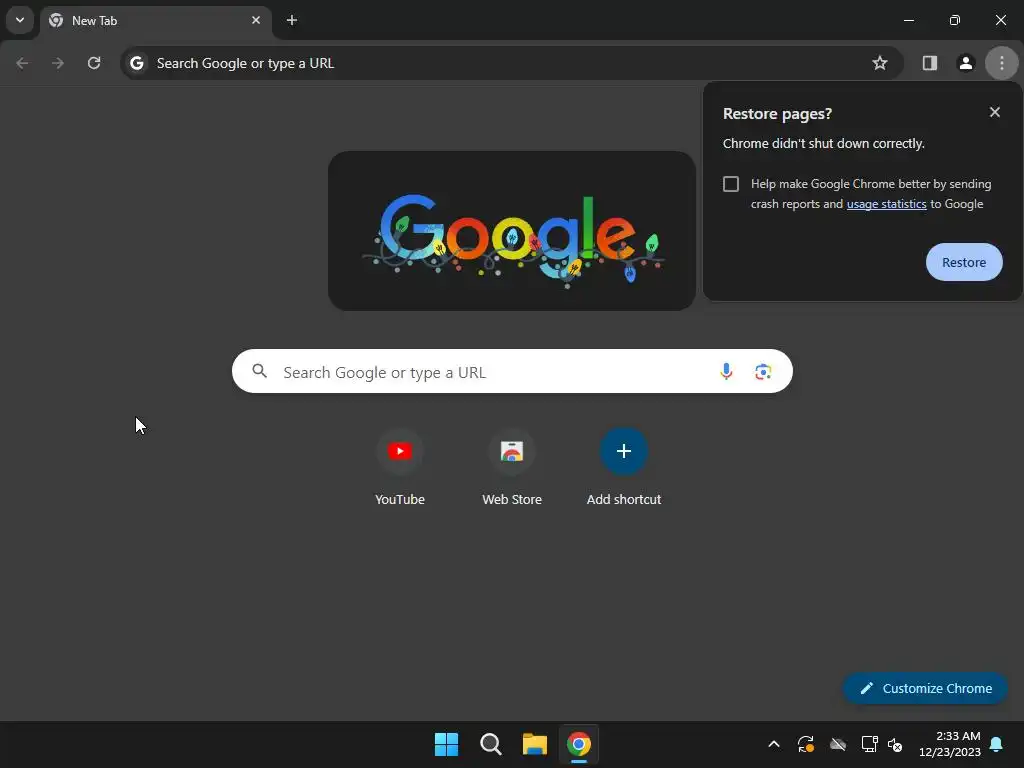Image resolution: width=1024 pixels, height=768 pixels.
Task: Select the New Tab tab
Action: [x=155, y=21]
